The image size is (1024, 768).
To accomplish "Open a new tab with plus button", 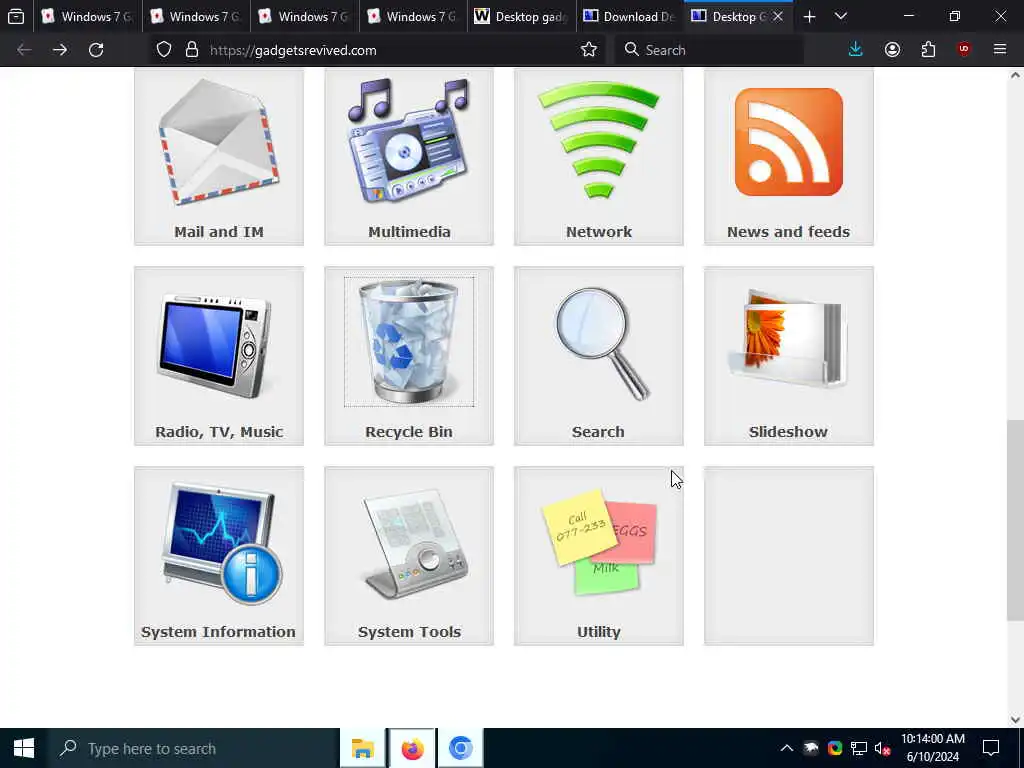I will (x=809, y=16).
